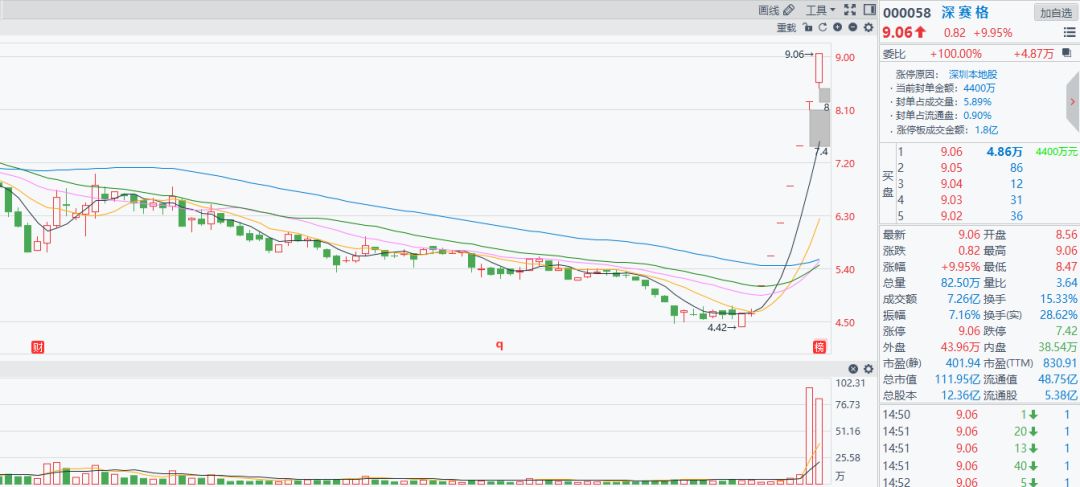Click 总股本 value 12.36亿
Viewport: 1080px width, 487px height.
[x=963, y=395]
